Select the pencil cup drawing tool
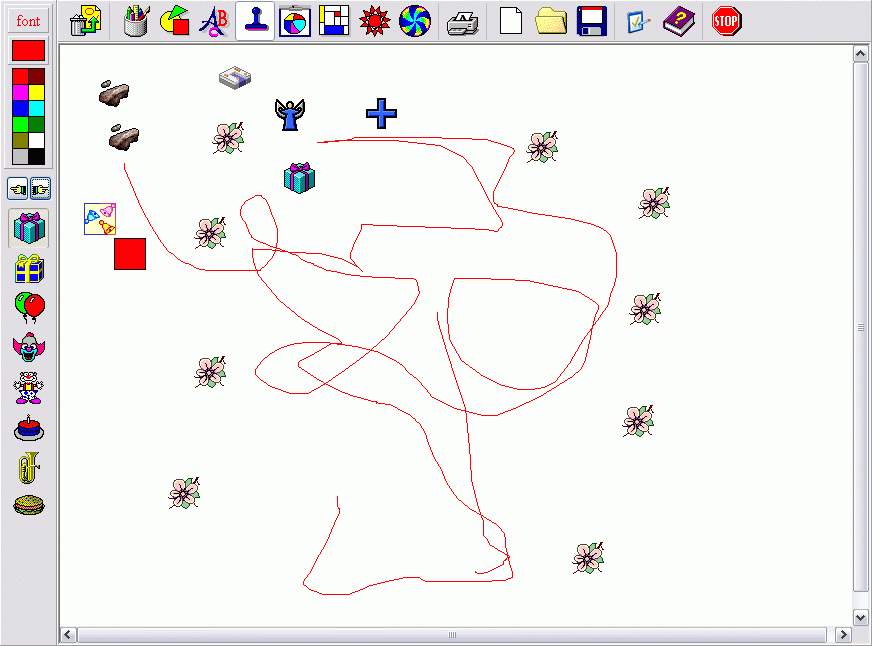This screenshot has width=872, height=646. [x=136, y=21]
